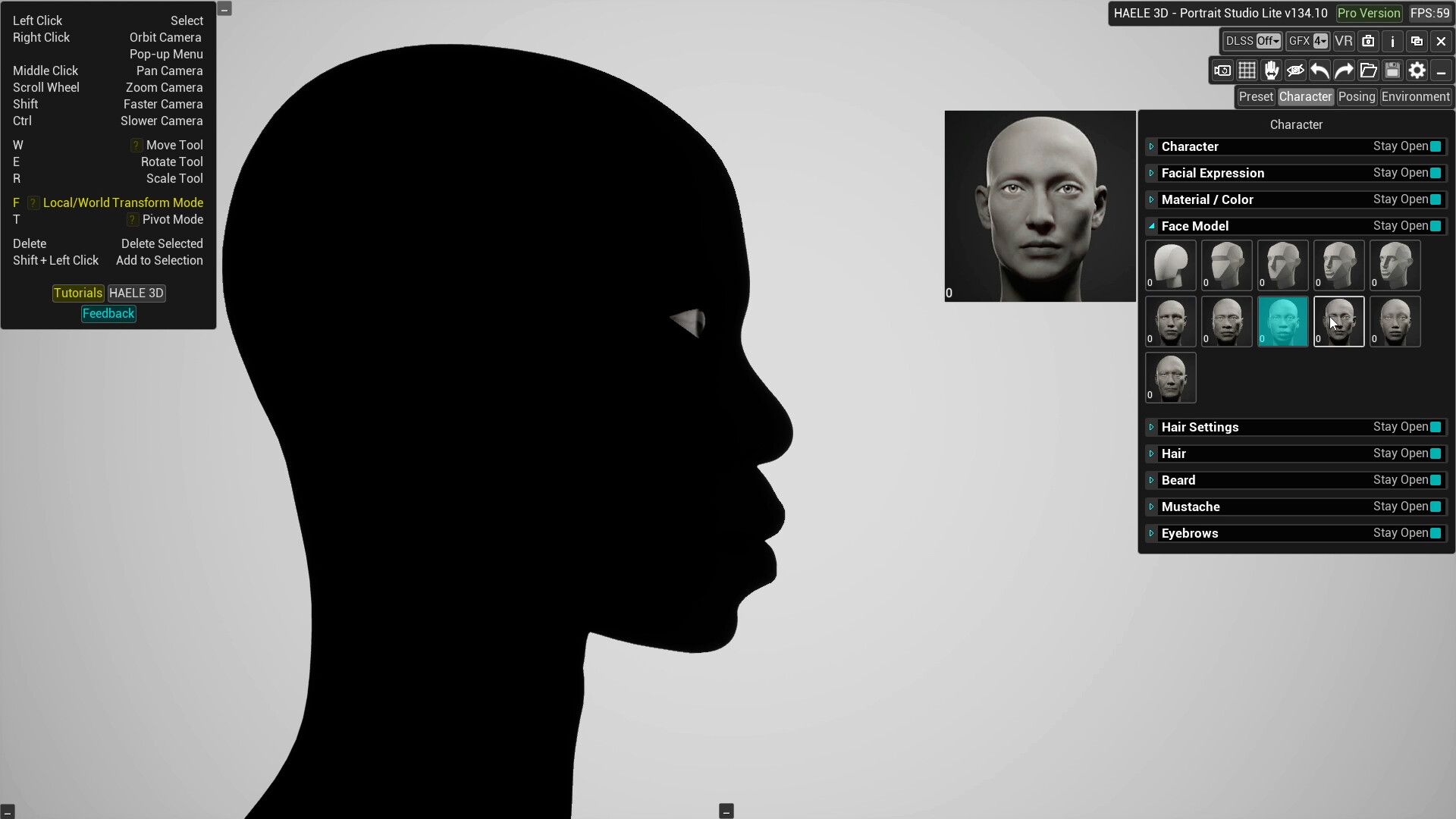Viewport: 1456px width, 819px height.
Task: Click the windowed mode overlapping-windows icon
Action: (1417, 41)
